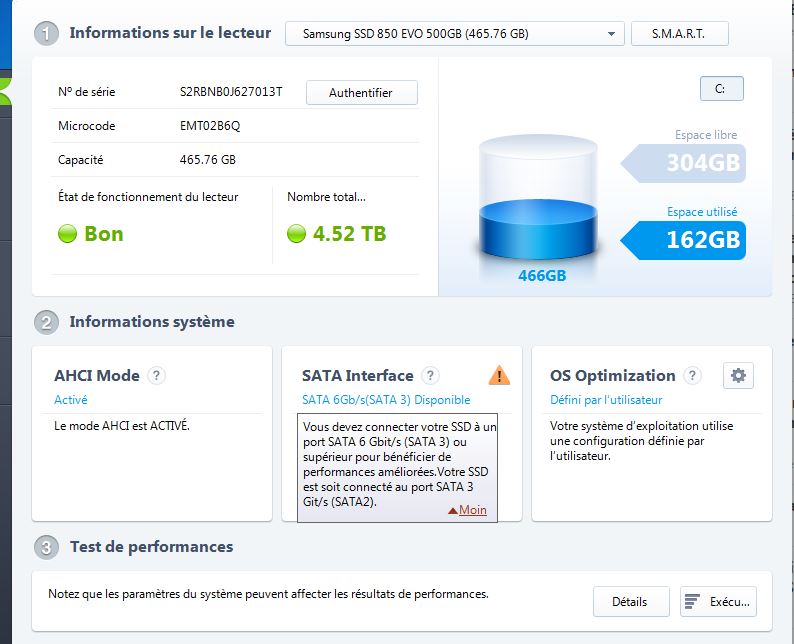794x644 pixels.
Task: Click the Détails button
Action: tap(631, 601)
